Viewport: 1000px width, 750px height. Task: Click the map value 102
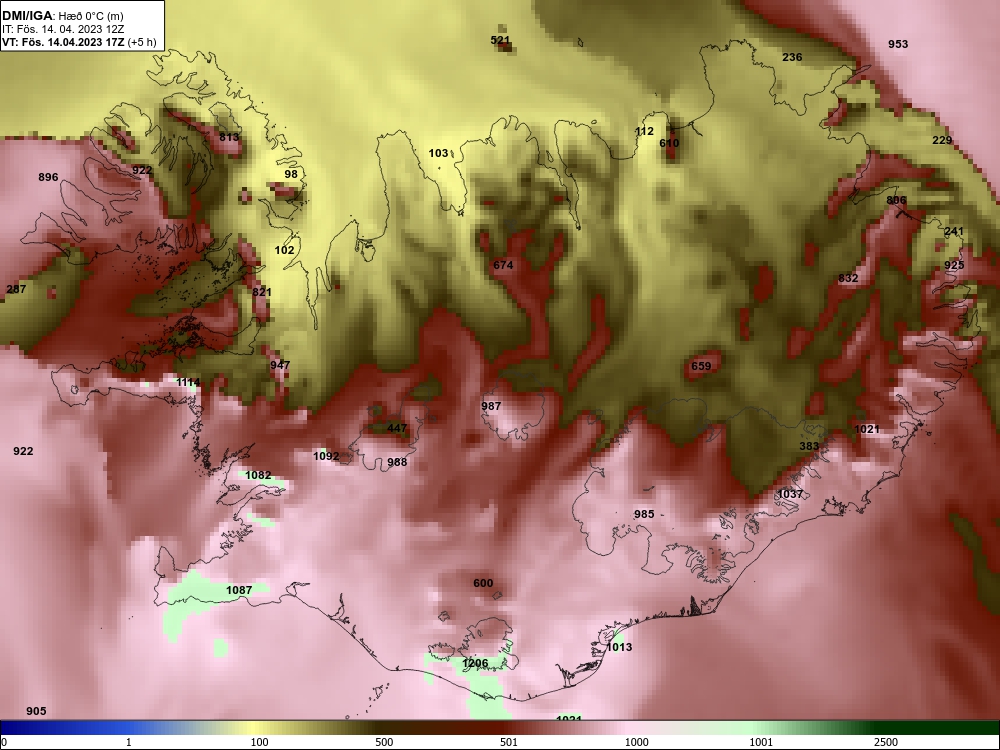(x=284, y=250)
